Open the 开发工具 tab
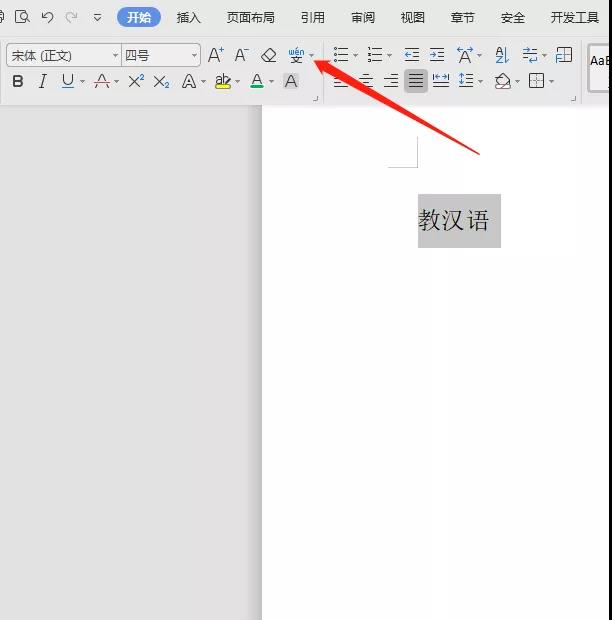The image size is (612, 620). 575,17
